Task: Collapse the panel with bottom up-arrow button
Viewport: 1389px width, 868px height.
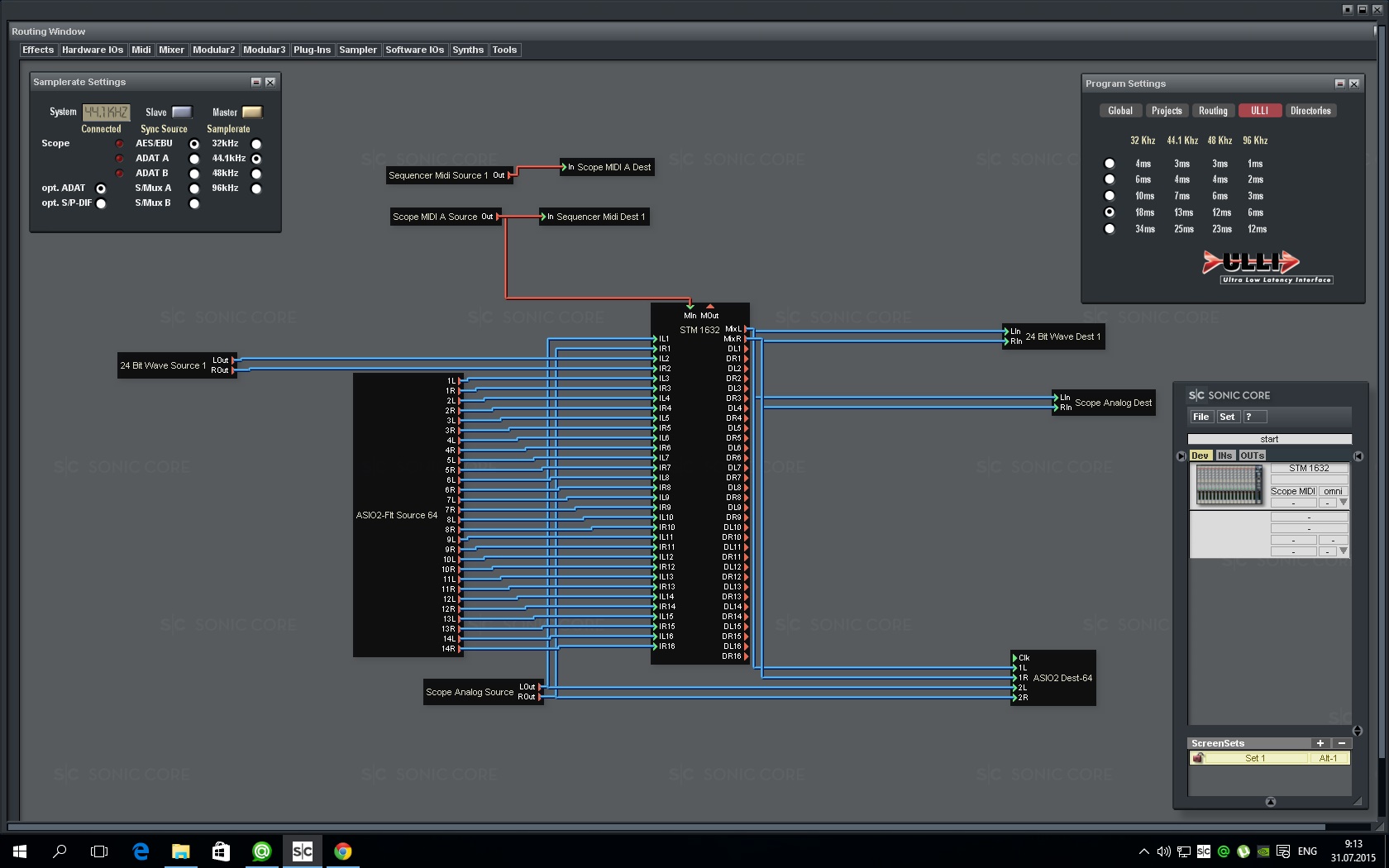Action: (x=1270, y=802)
